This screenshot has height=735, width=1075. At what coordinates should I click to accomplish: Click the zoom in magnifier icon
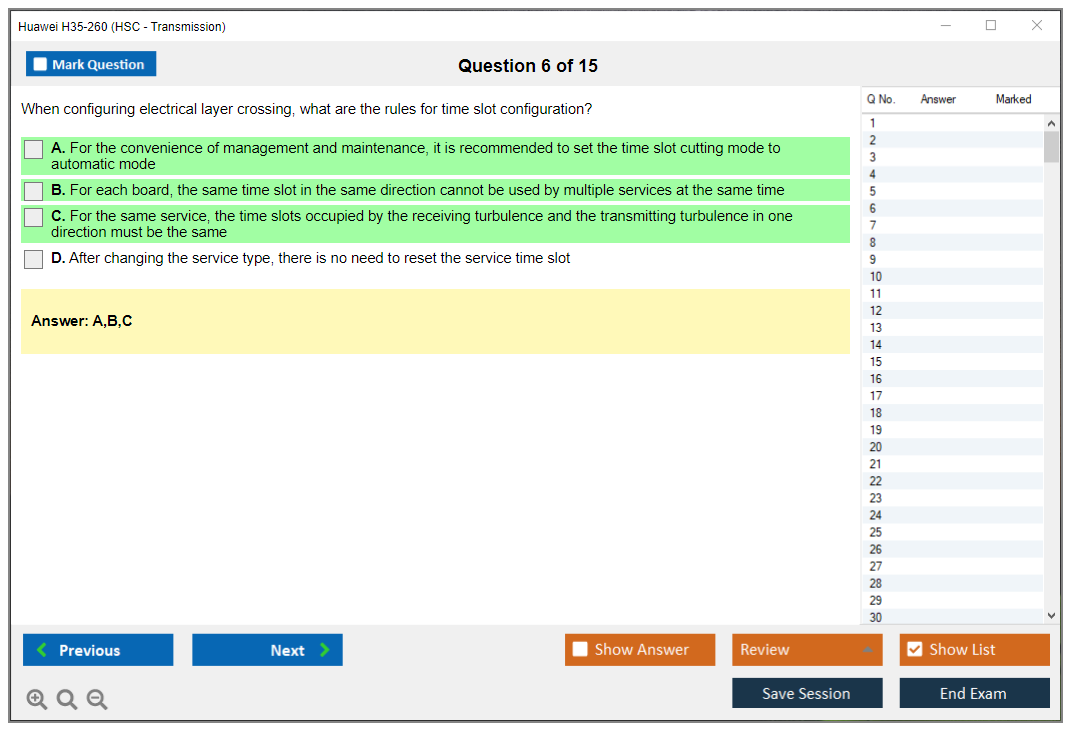[37, 700]
